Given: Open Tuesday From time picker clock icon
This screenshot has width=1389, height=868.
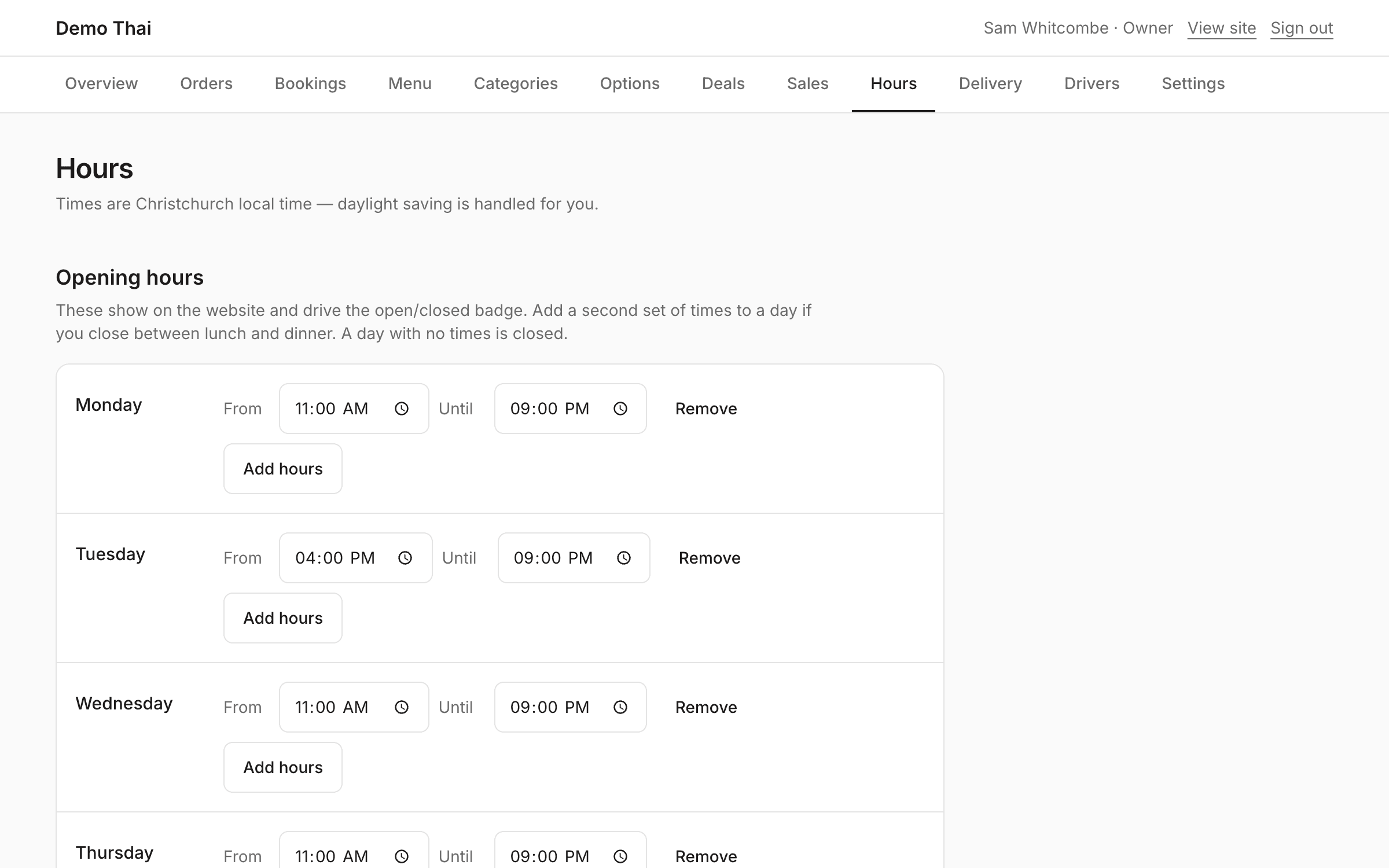Looking at the screenshot, I should point(405,558).
